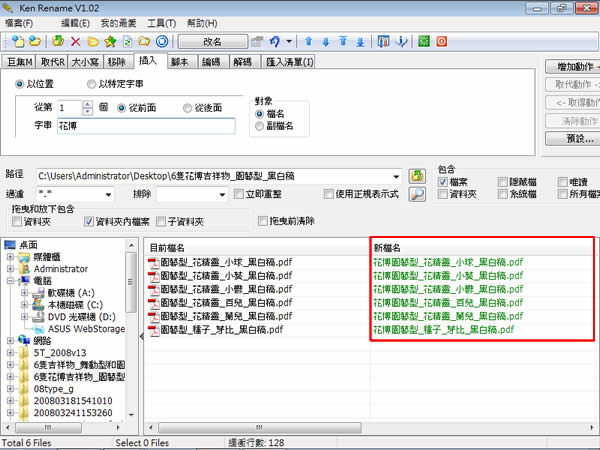Enable the 使用正規表示式 checkbox
Screen dimensions: 600x450
click(329, 194)
